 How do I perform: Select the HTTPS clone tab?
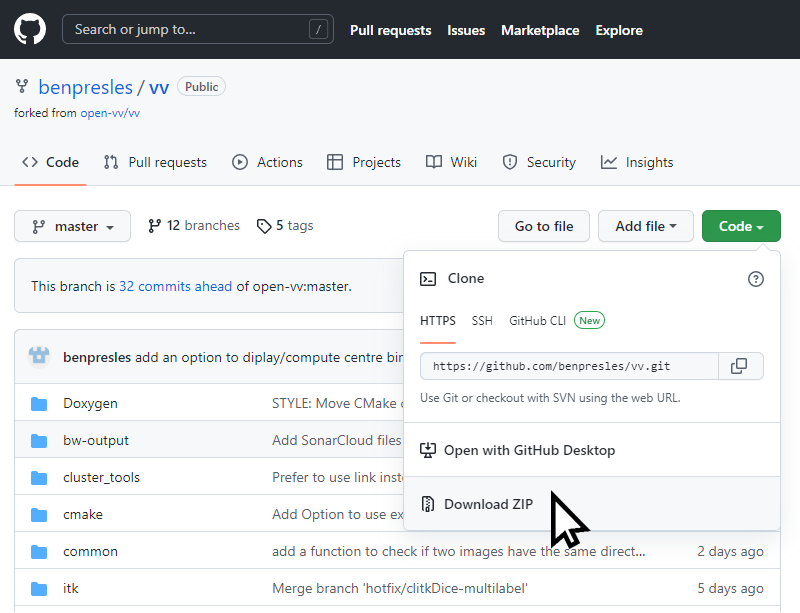tap(438, 321)
